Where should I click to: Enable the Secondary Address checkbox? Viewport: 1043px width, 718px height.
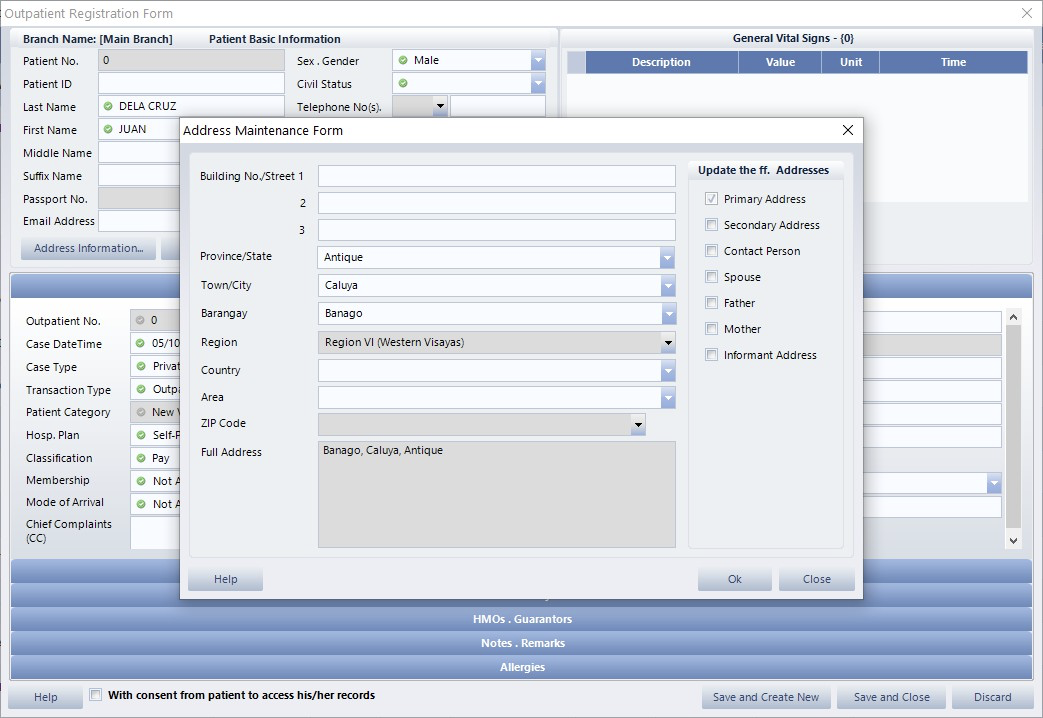coord(712,225)
